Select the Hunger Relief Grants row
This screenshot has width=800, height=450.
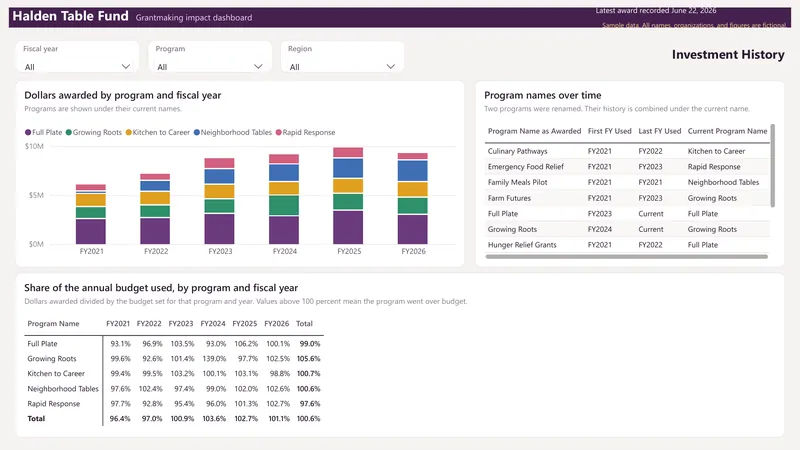[x=627, y=245]
